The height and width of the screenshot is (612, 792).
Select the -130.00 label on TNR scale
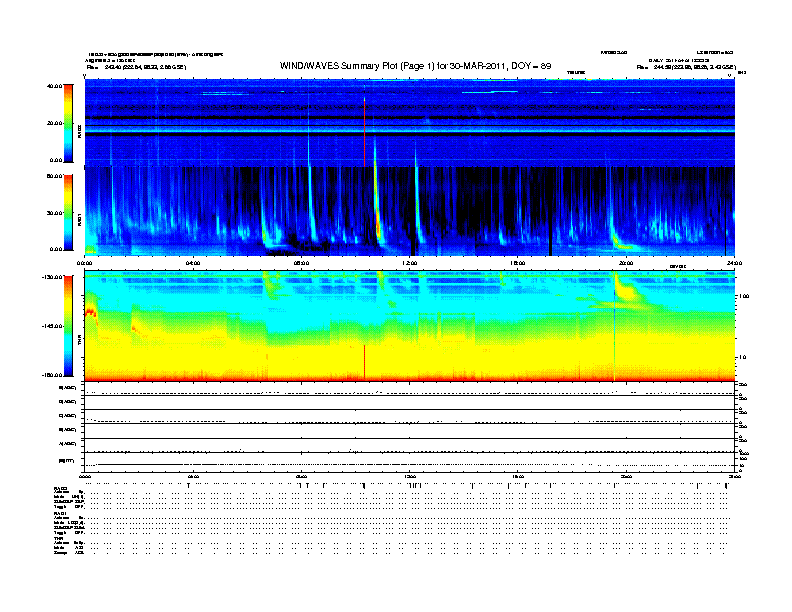(x=52, y=277)
